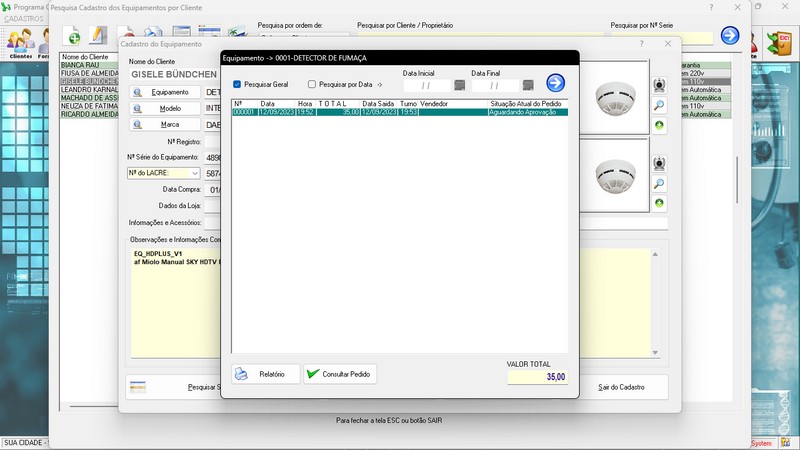
Task: Open the CADASTROS menu
Action: [24, 19]
